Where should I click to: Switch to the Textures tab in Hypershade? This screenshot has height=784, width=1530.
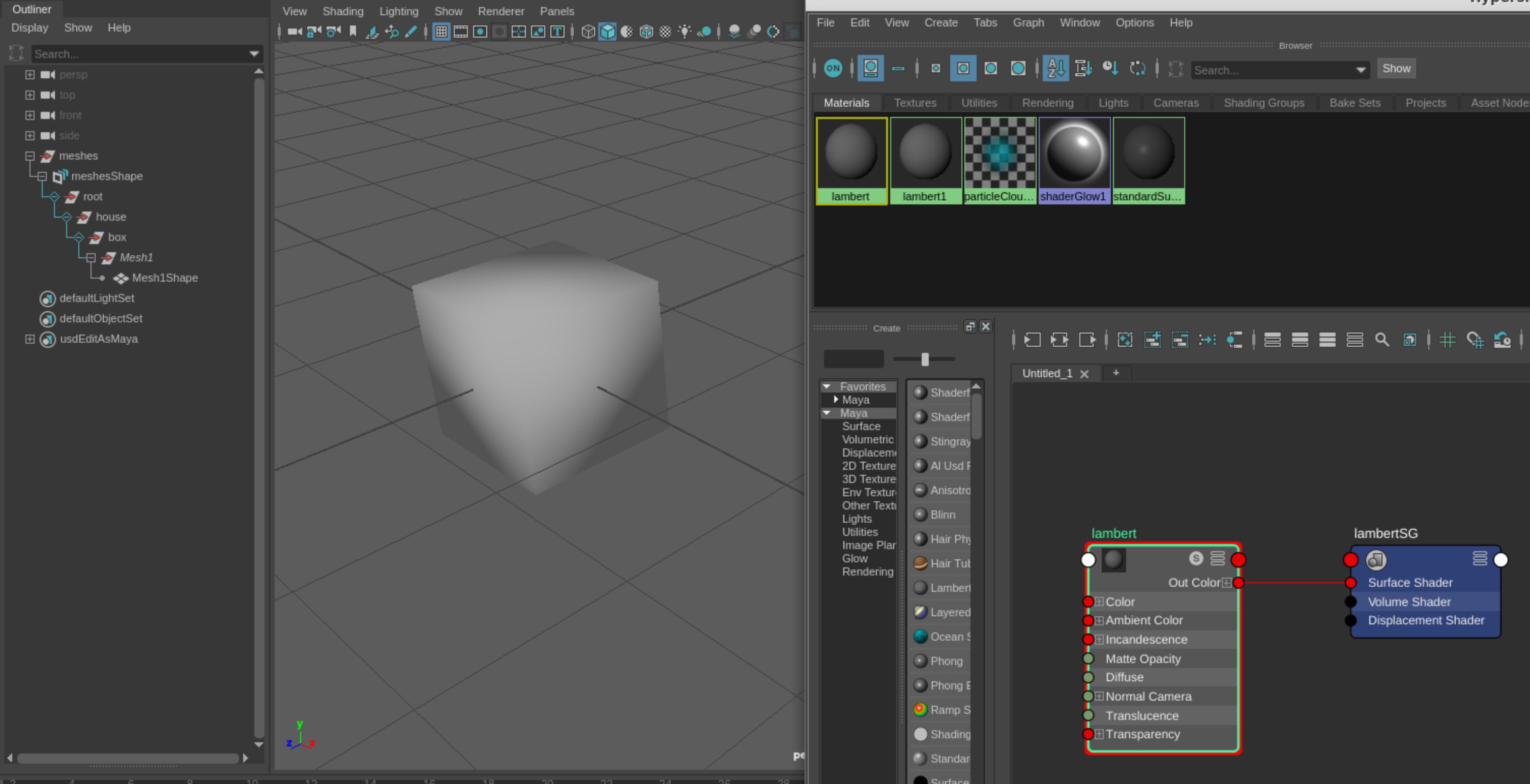point(915,102)
